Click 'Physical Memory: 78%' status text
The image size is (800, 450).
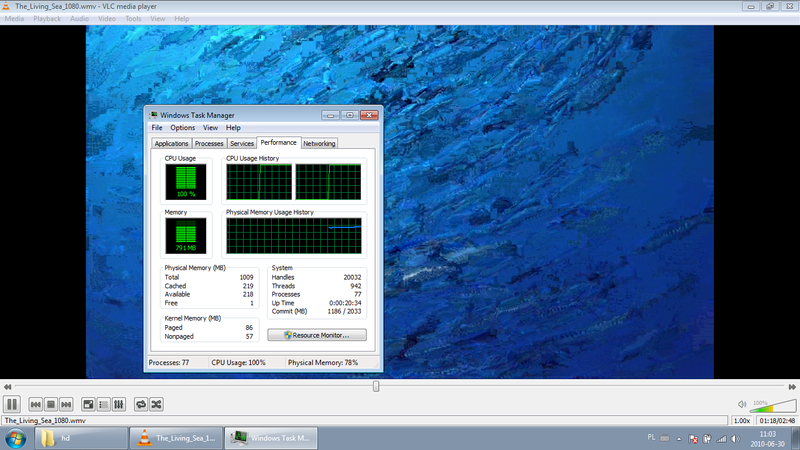[x=323, y=363]
